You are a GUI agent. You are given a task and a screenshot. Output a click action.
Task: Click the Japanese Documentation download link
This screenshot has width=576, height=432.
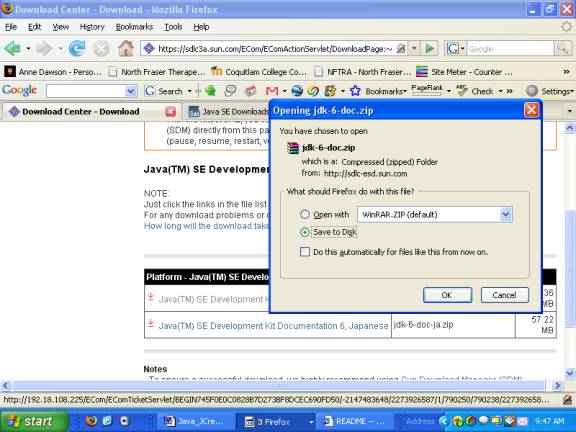pyautogui.click(x=273, y=326)
